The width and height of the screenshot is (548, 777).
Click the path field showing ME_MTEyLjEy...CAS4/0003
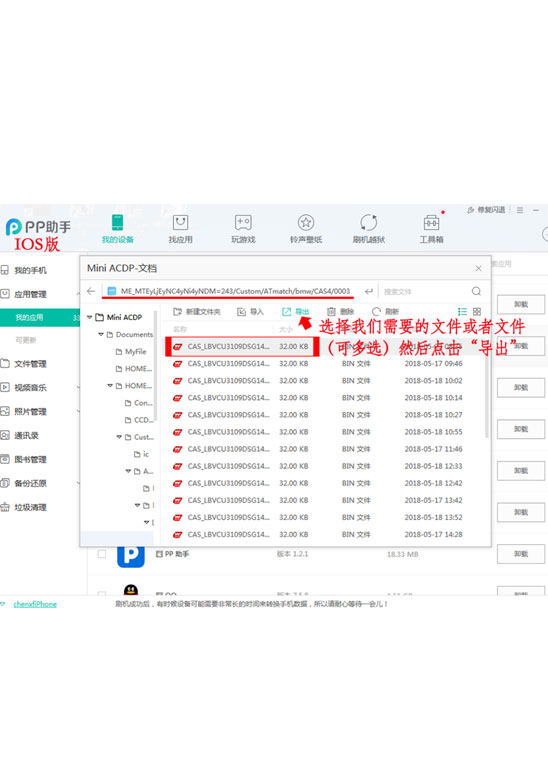228,291
